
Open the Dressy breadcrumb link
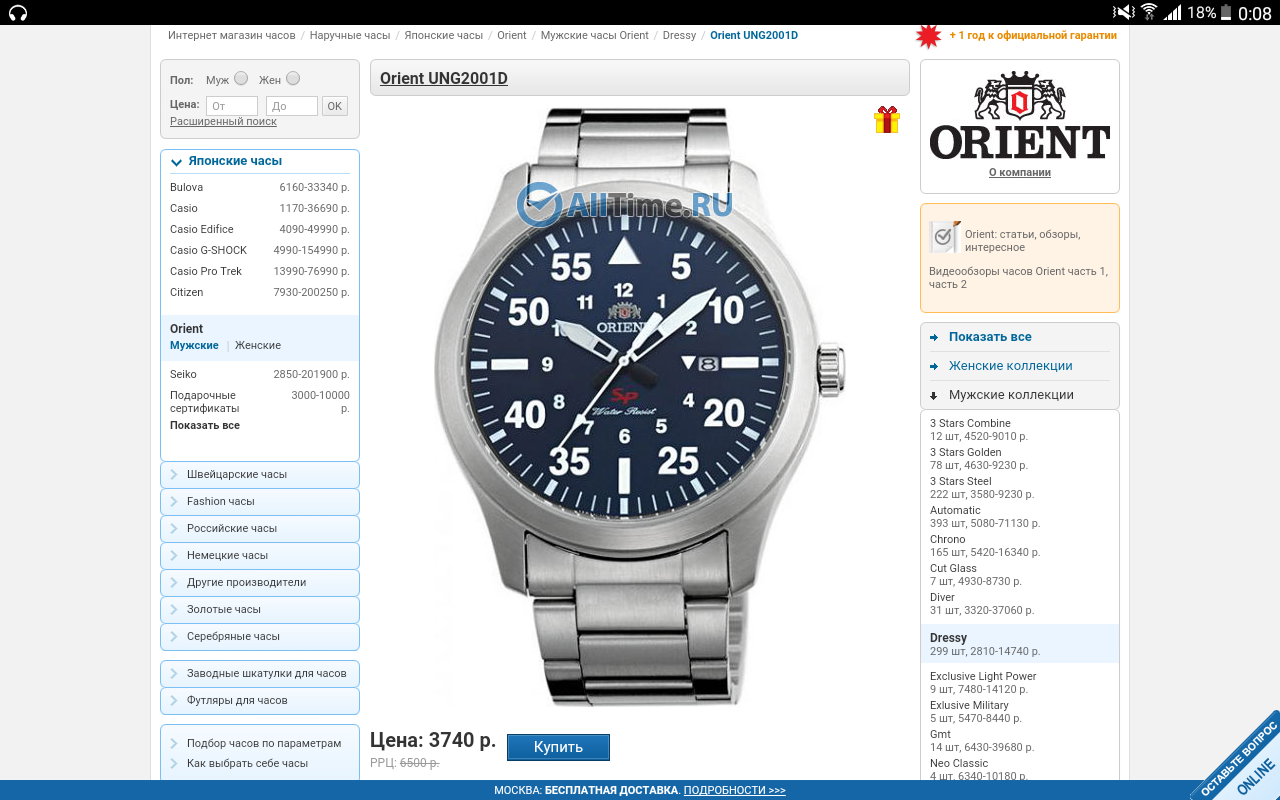(x=679, y=35)
